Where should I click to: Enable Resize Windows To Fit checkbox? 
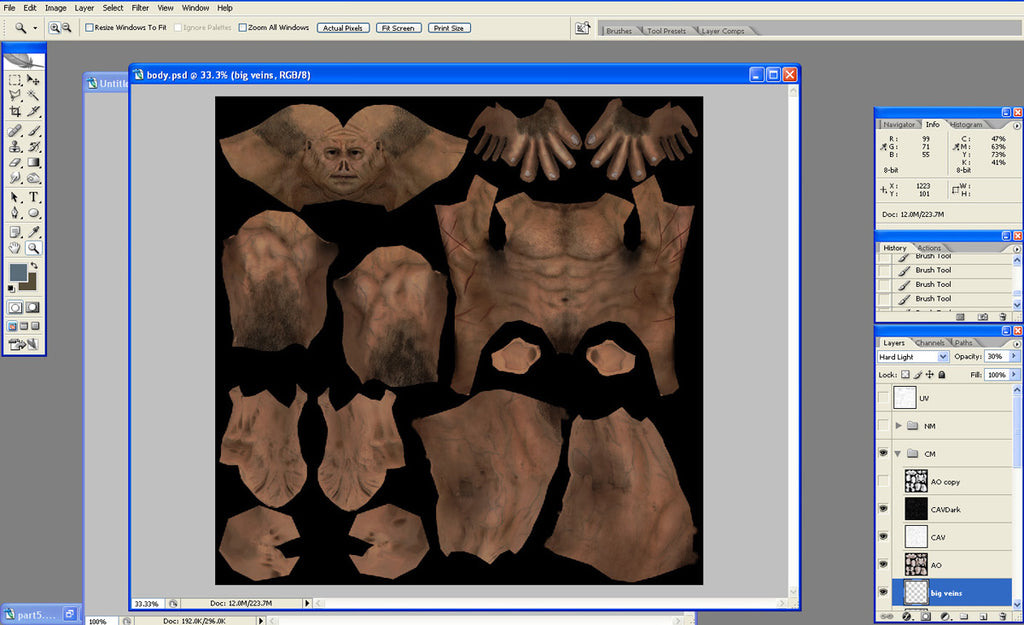[x=89, y=28]
